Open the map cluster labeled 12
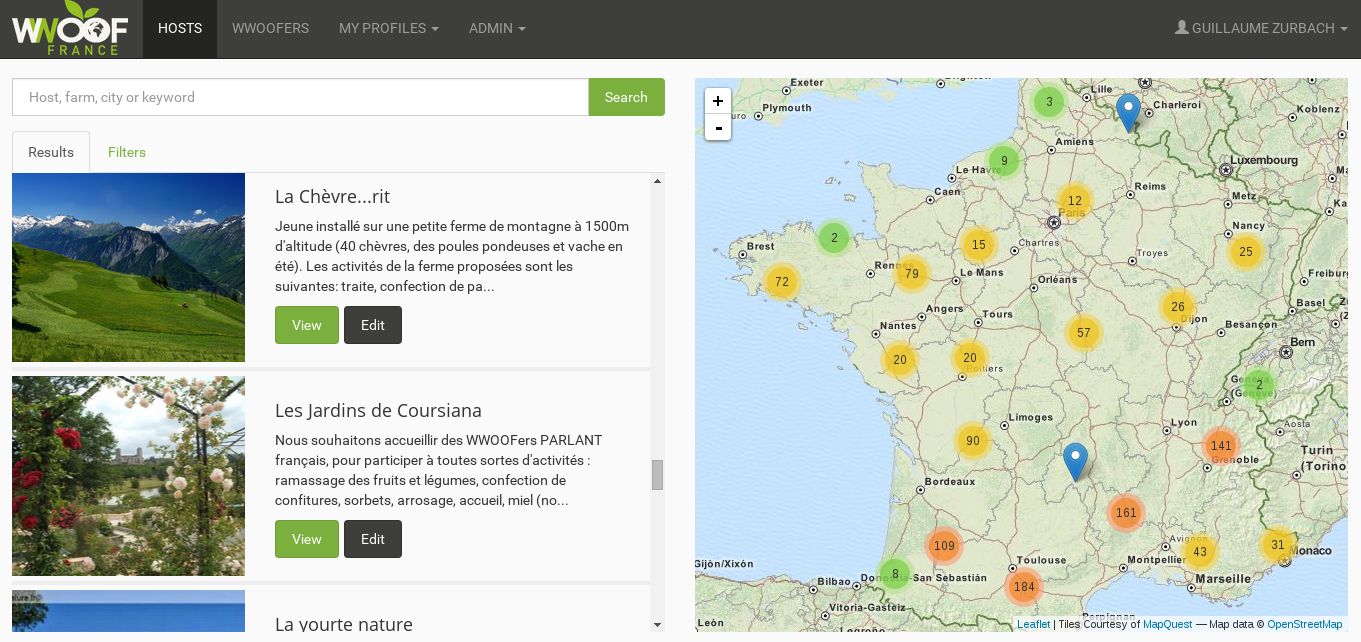The image size is (1361, 642). [1075, 201]
